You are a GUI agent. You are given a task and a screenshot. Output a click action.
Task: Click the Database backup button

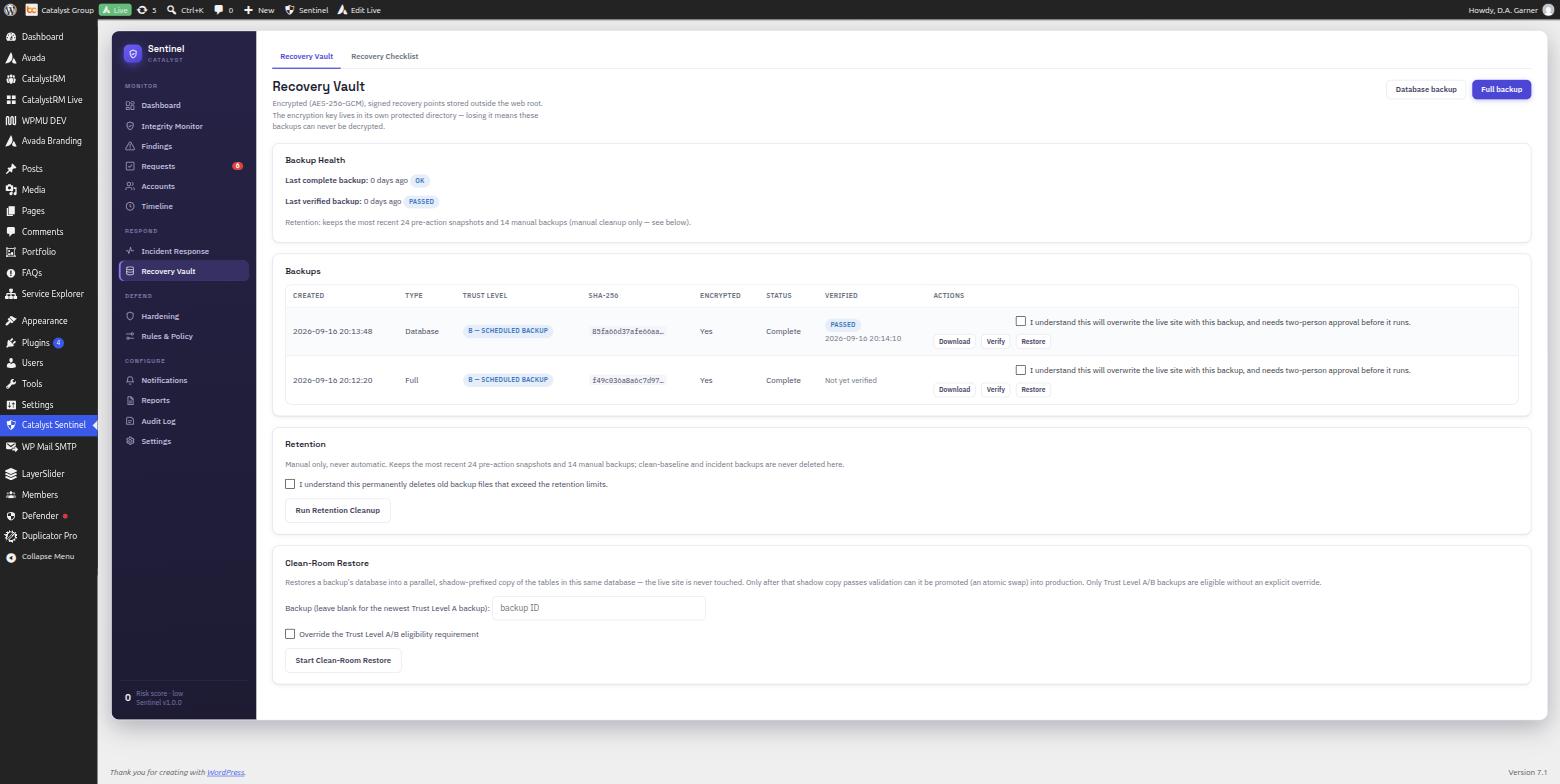point(1426,89)
